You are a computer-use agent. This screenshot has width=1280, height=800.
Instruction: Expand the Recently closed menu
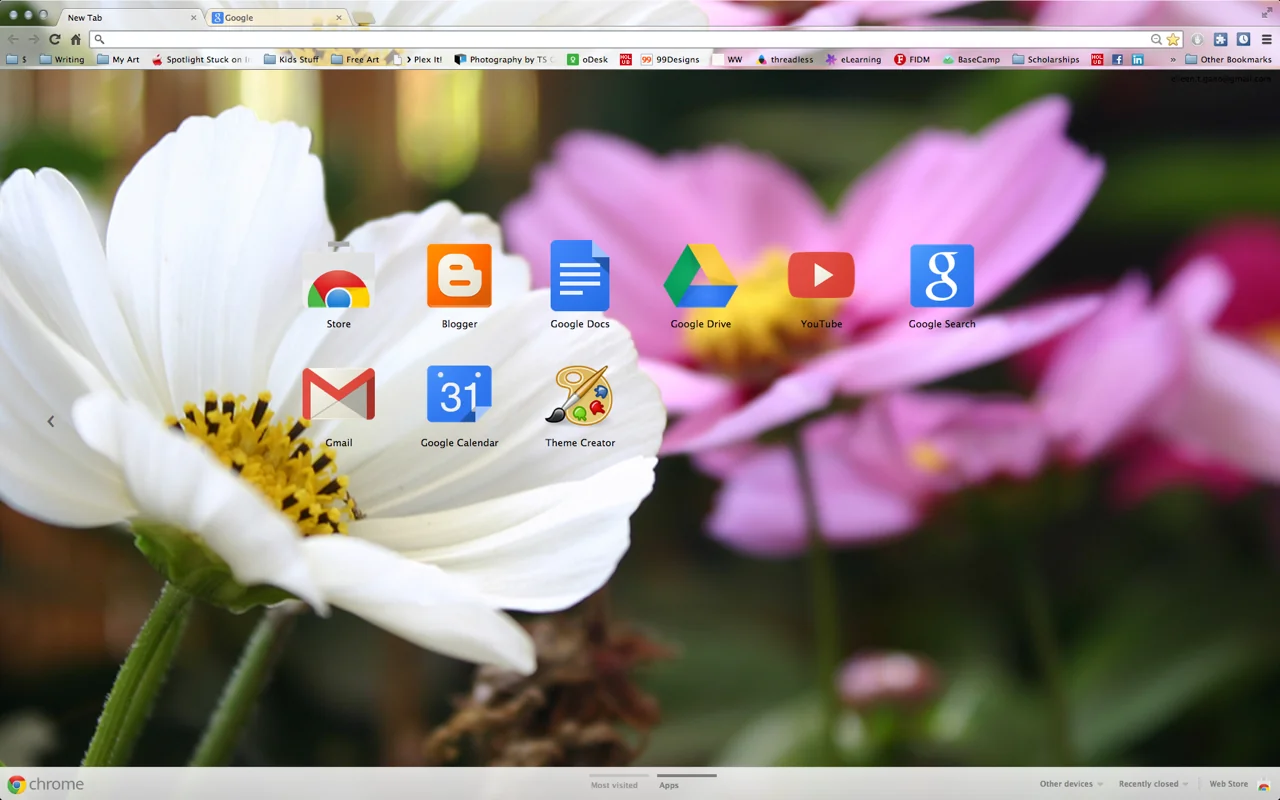click(1154, 784)
